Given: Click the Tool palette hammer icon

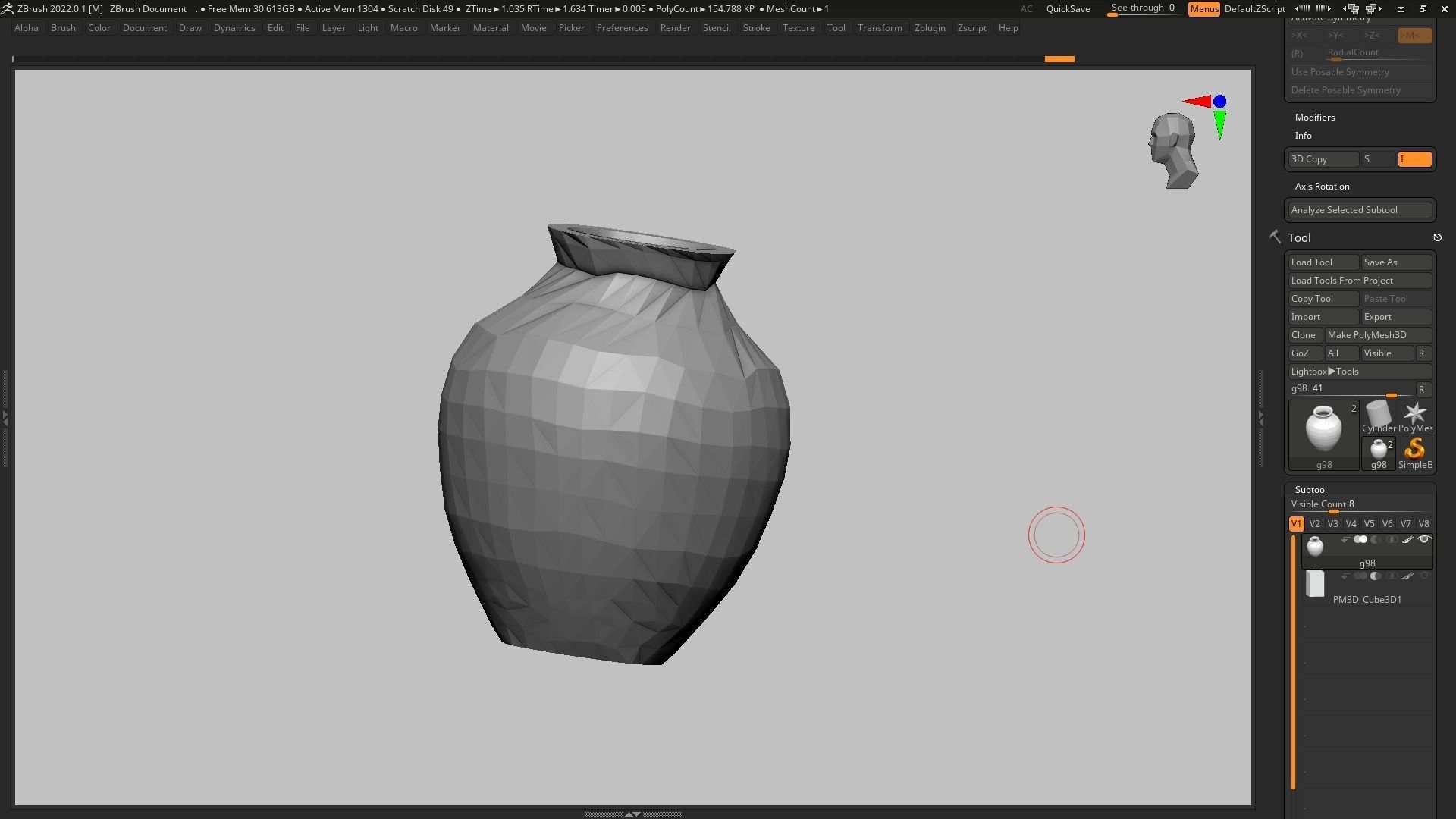Looking at the screenshot, I should coord(1275,237).
